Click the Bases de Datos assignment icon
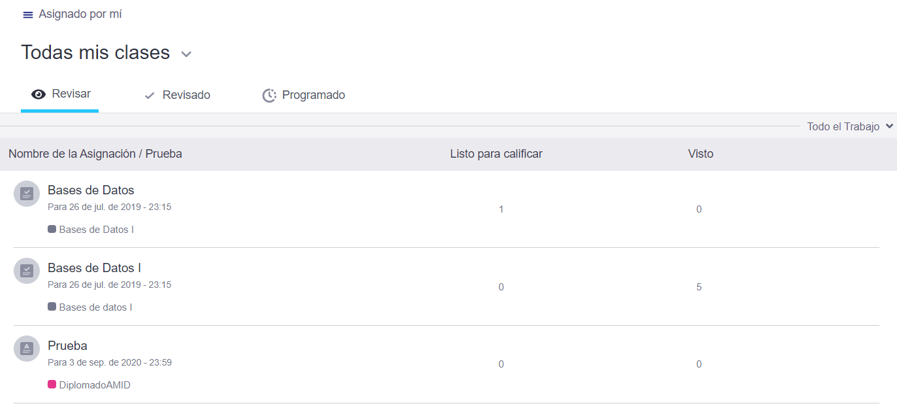Screen dimensions: 897x407 pos(27,193)
